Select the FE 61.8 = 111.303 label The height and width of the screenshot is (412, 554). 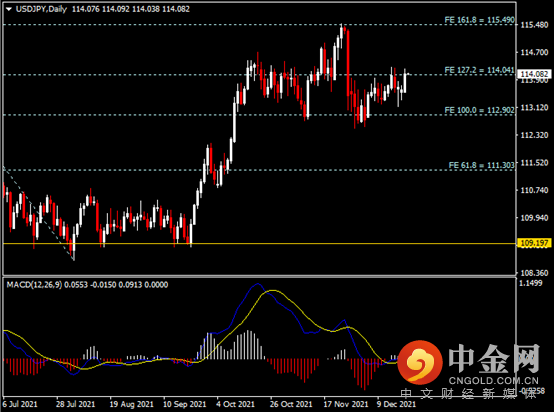point(482,165)
